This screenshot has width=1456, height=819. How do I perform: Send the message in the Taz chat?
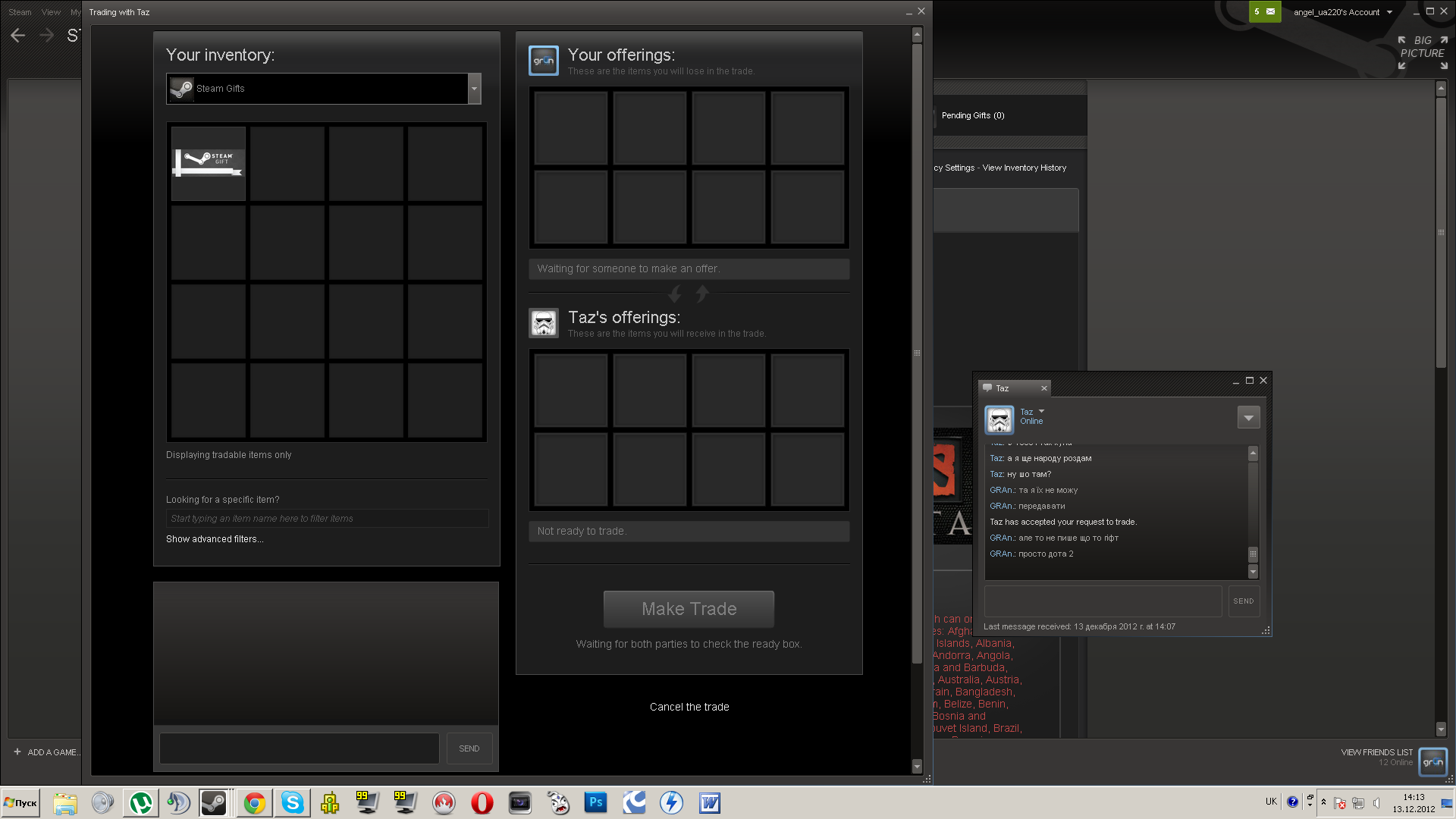click(1244, 601)
